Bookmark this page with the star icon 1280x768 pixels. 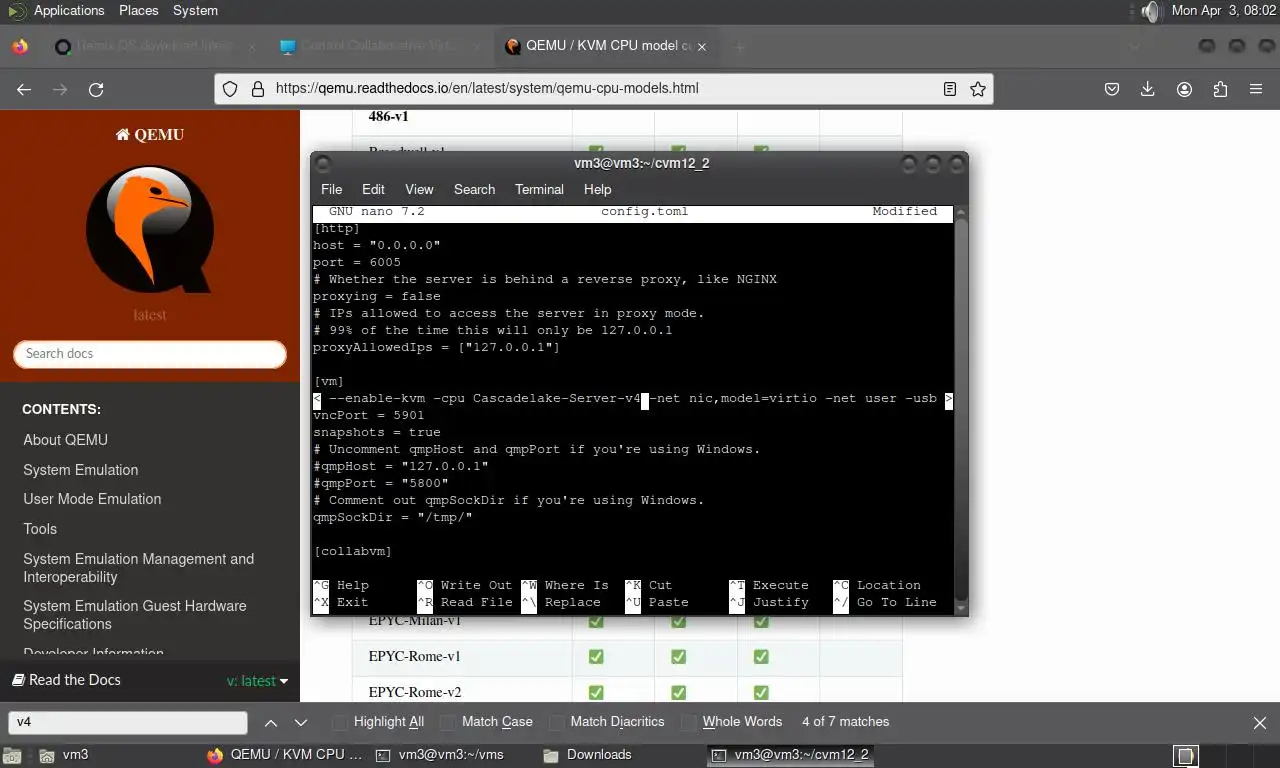978,89
